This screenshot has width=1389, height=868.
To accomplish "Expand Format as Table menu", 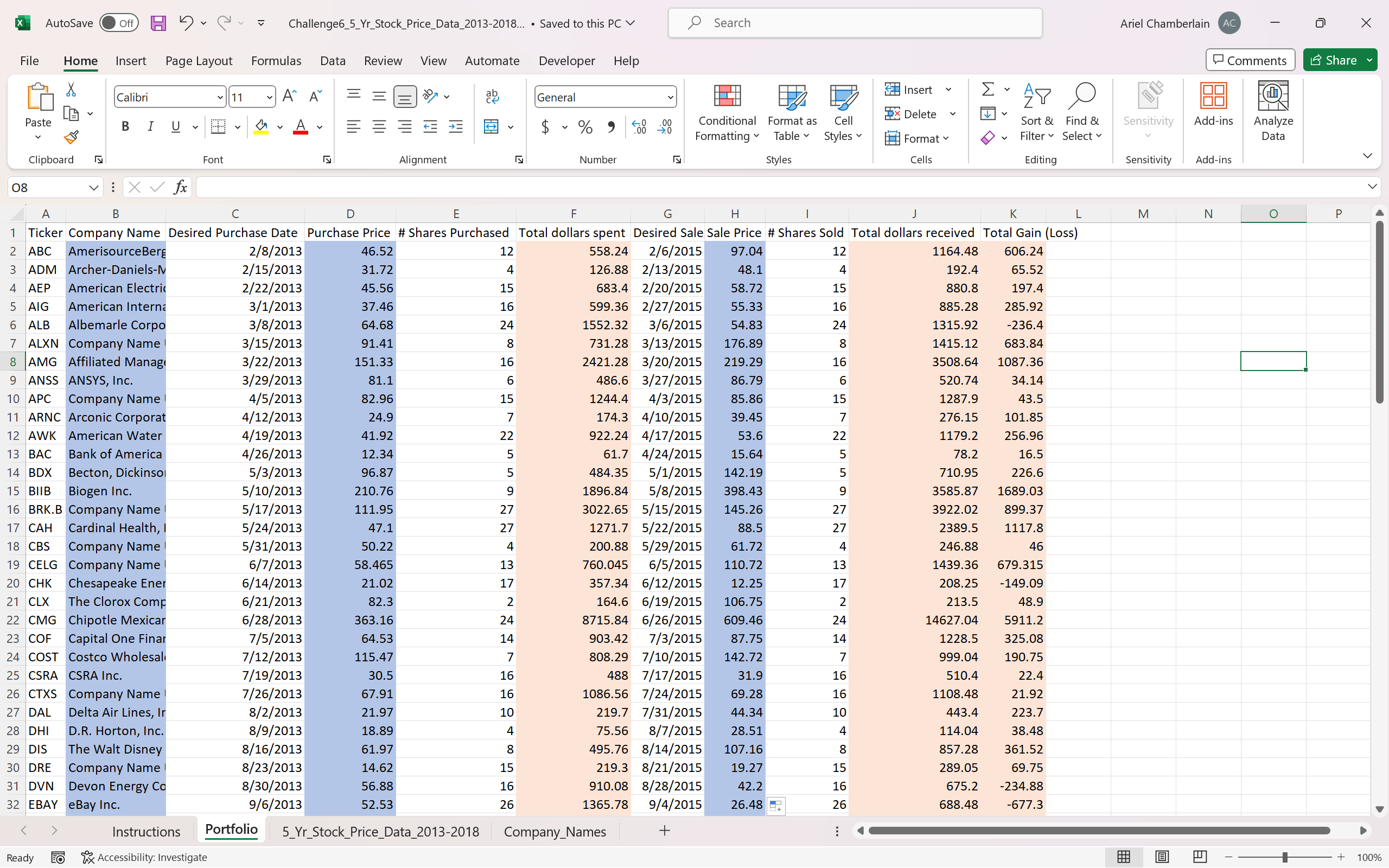I will 792,112.
